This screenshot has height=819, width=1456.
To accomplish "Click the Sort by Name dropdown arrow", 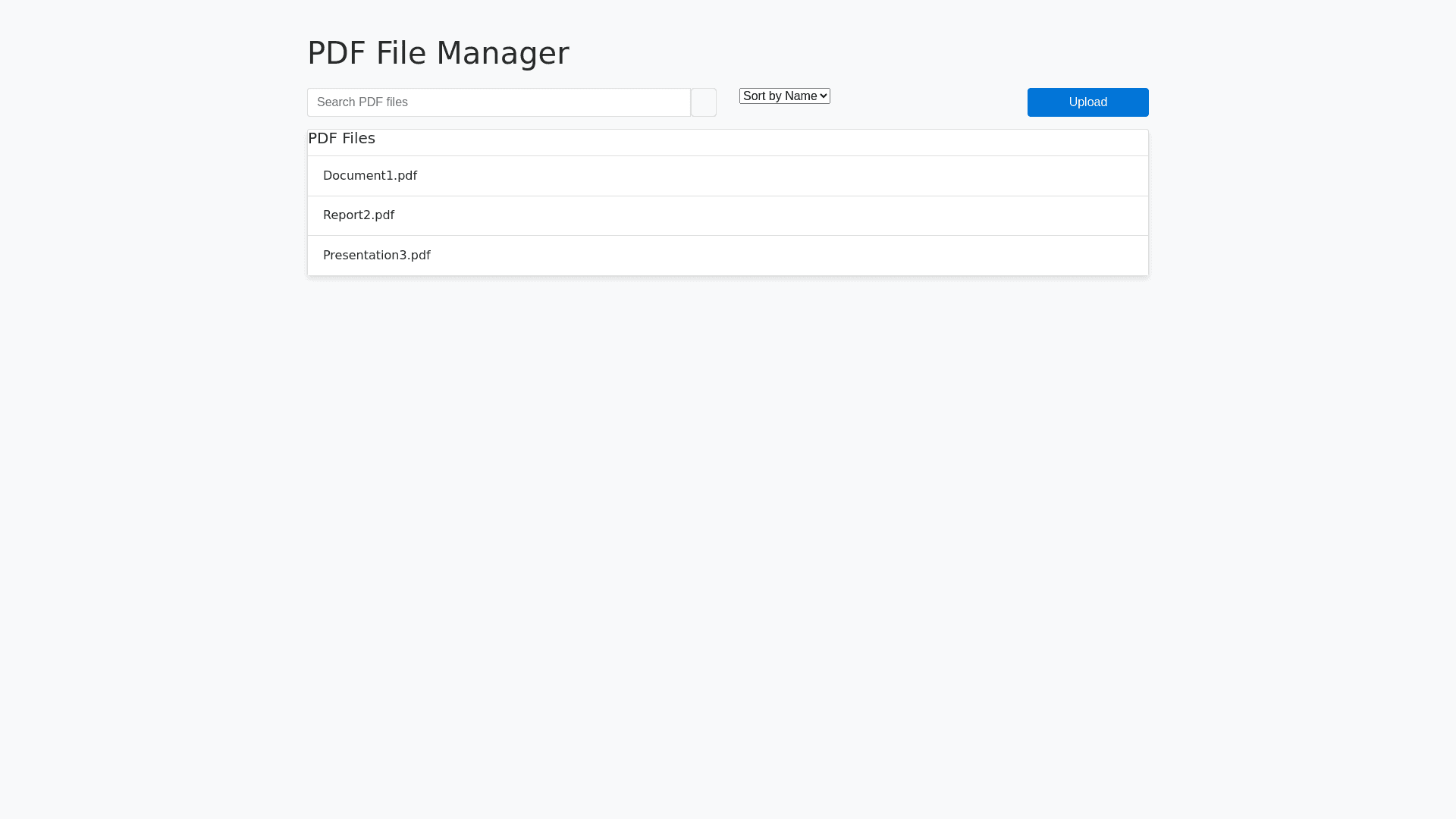I will point(824,96).
